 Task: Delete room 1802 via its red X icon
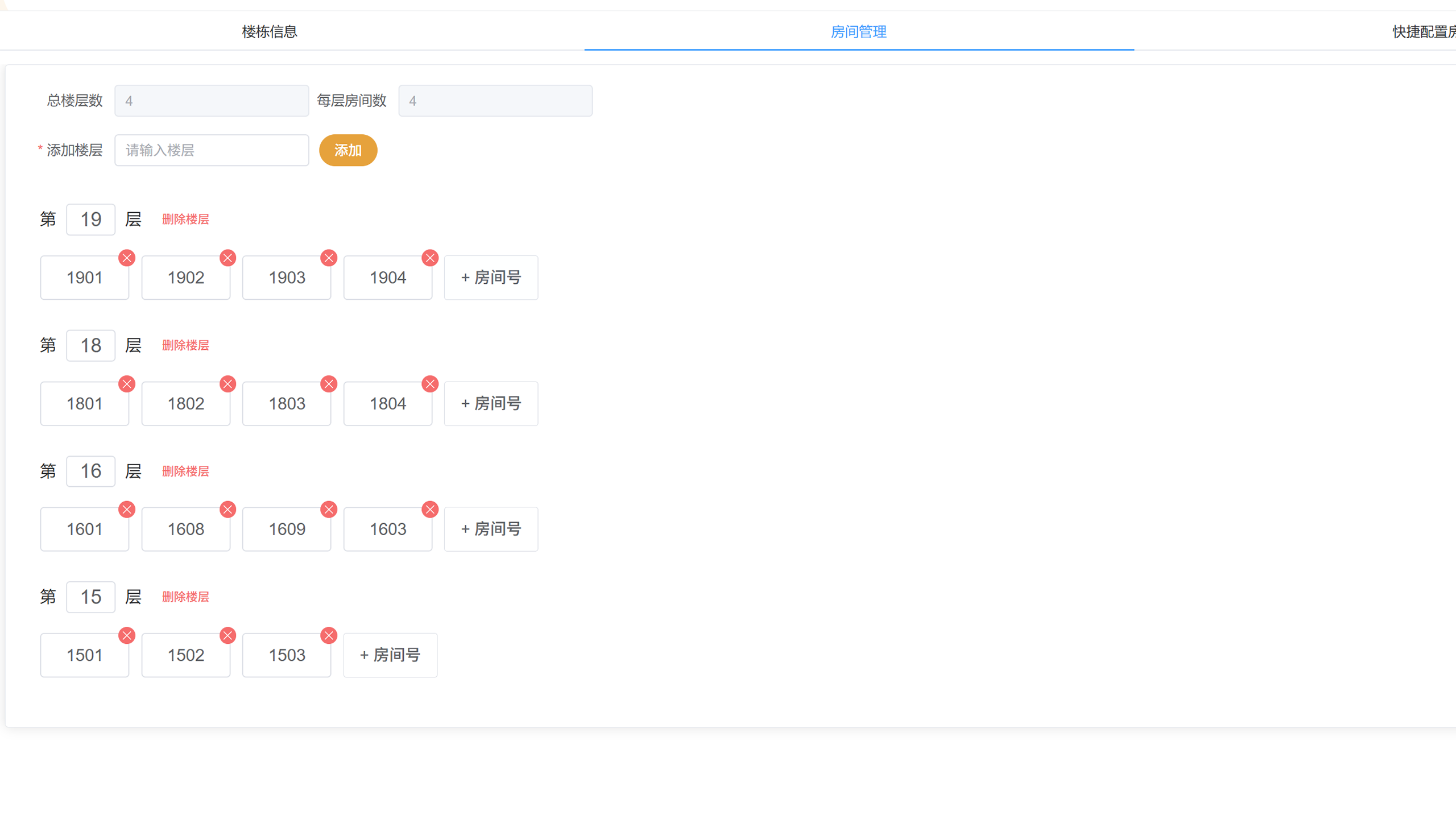pos(228,384)
